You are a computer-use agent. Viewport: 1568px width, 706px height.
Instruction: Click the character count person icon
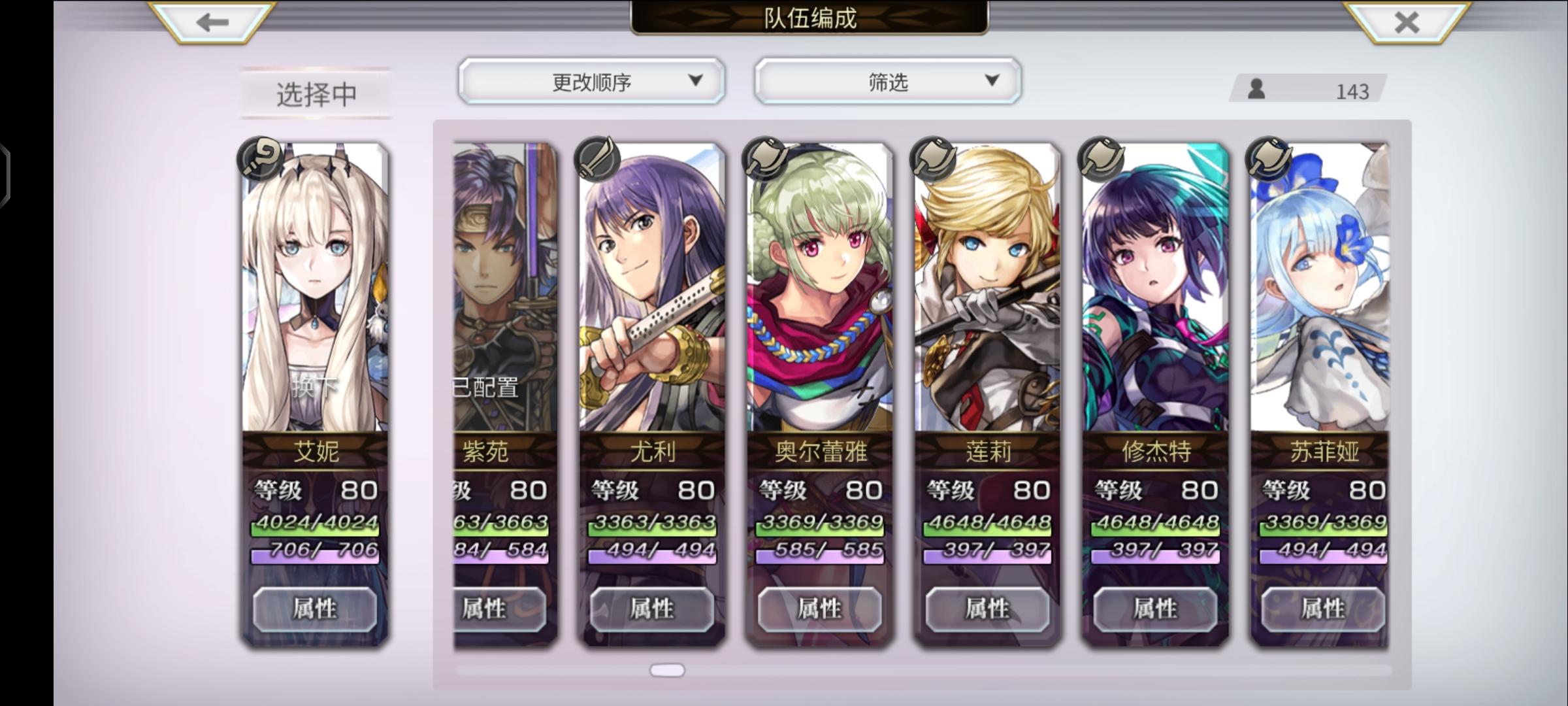[1256, 90]
